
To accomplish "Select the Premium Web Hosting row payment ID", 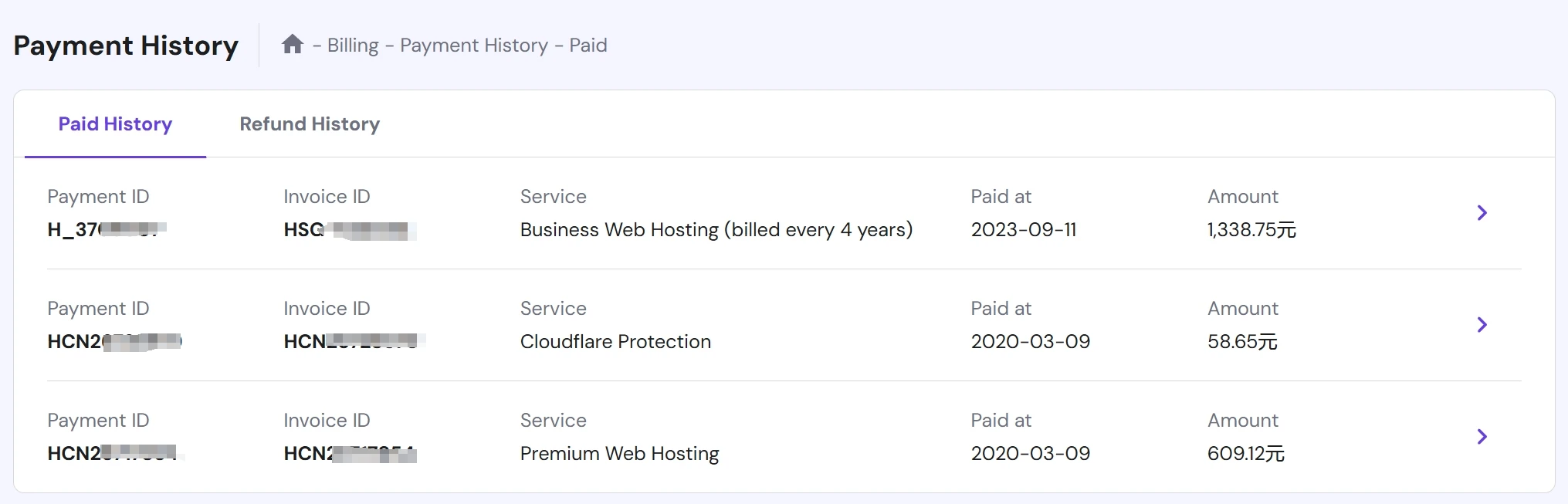I will click(116, 454).
